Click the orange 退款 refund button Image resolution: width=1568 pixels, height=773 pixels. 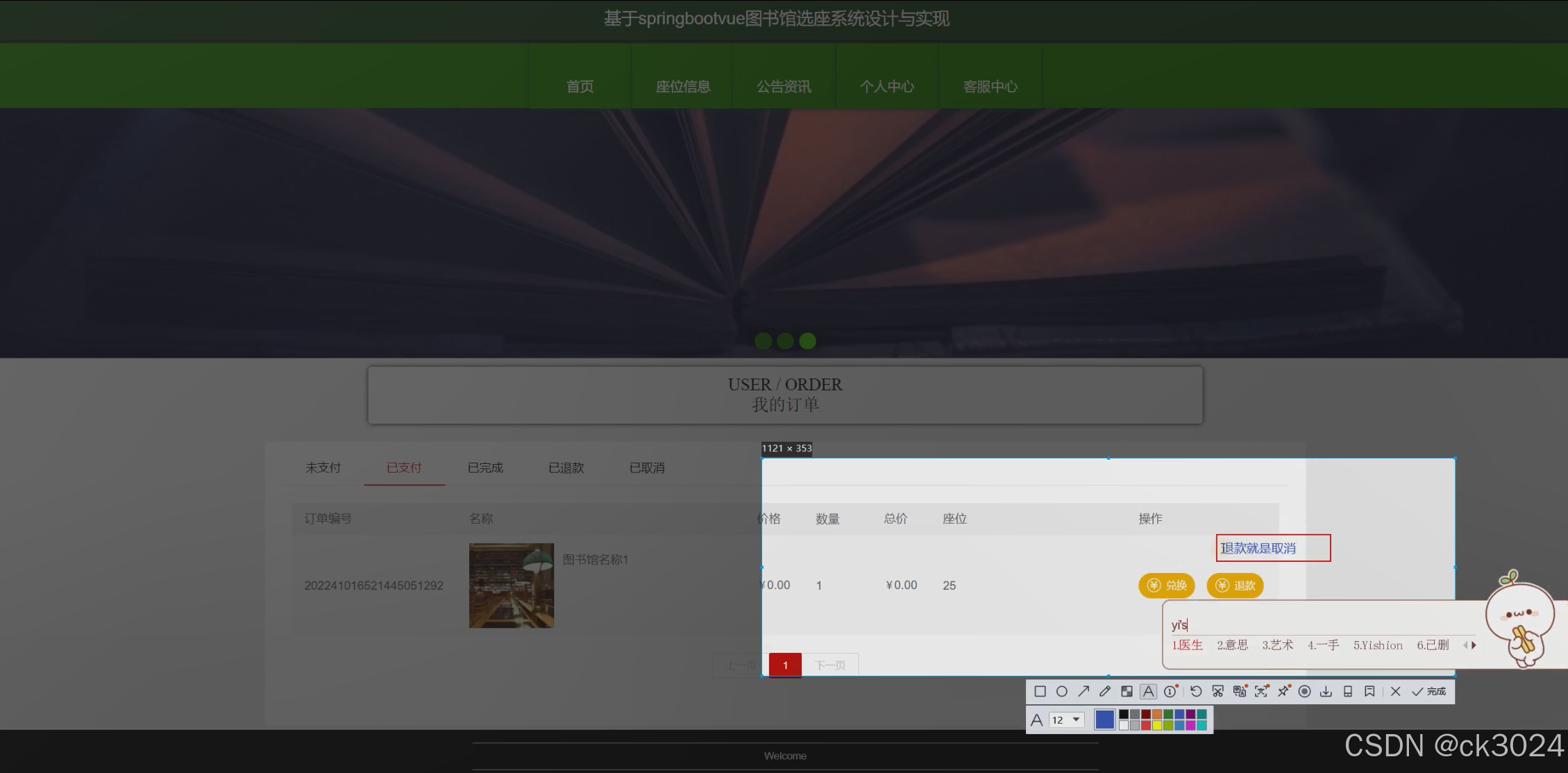point(1235,585)
